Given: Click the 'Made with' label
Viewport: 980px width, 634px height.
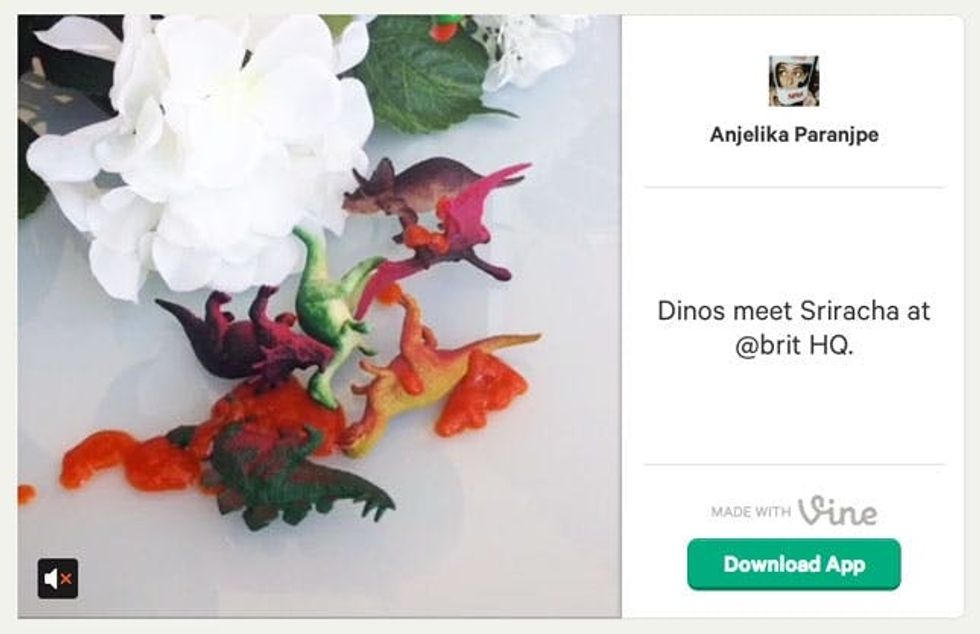Looking at the screenshot, I should point(750,512).
